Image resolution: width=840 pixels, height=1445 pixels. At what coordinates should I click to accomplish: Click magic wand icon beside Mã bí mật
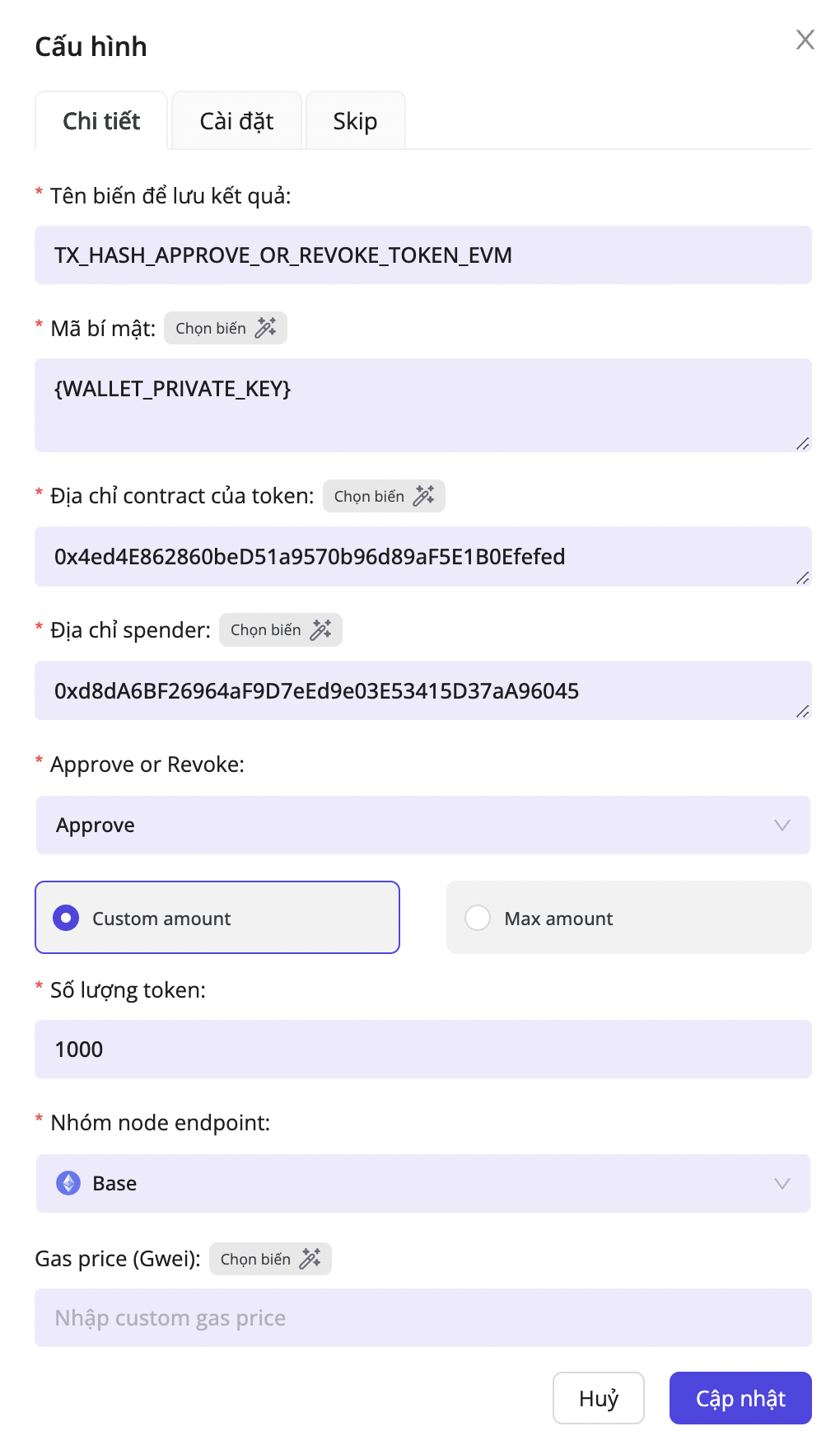tap(265, 328)
